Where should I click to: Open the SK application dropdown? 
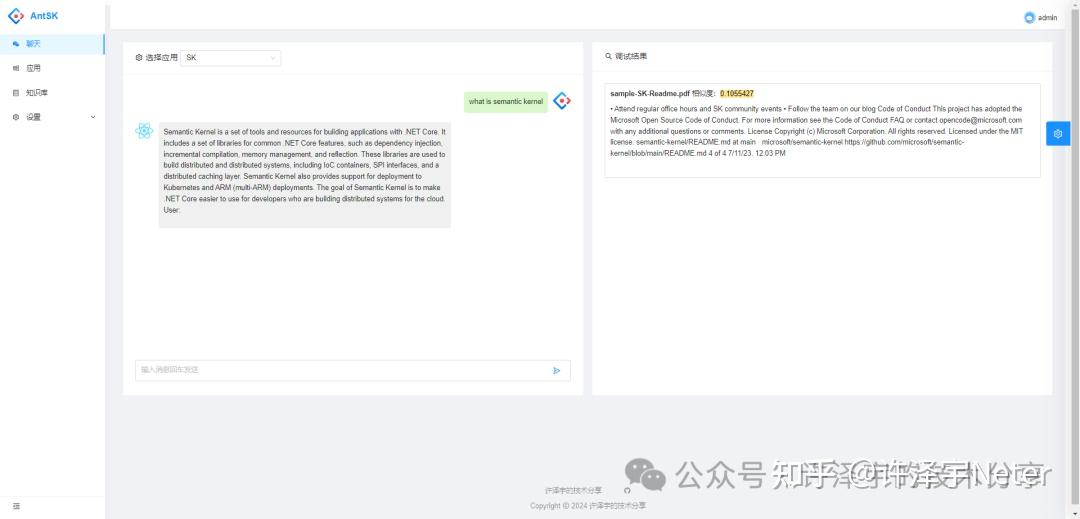pos(231,58)
